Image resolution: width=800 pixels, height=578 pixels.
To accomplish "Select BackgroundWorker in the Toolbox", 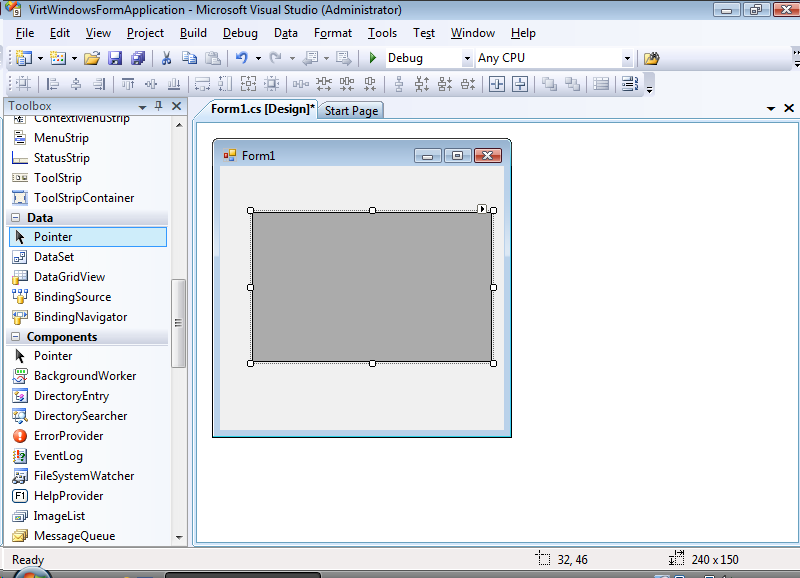I will (x=85, y=376).
